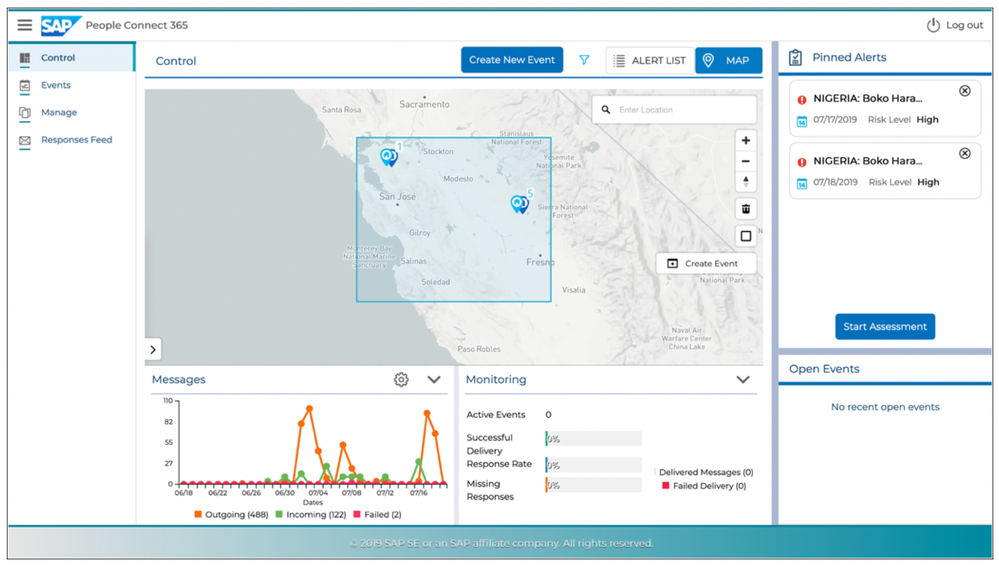Click 'Fresno' label on the map
The height and width of the screenshot is (567, 999).
click(x=540, y=262)
